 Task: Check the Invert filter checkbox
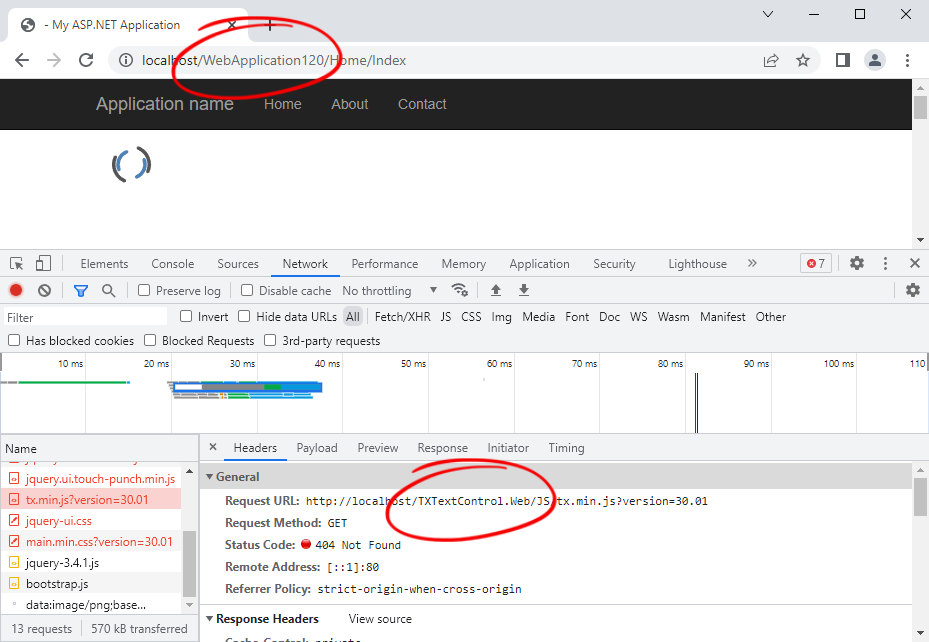point(186,316)
